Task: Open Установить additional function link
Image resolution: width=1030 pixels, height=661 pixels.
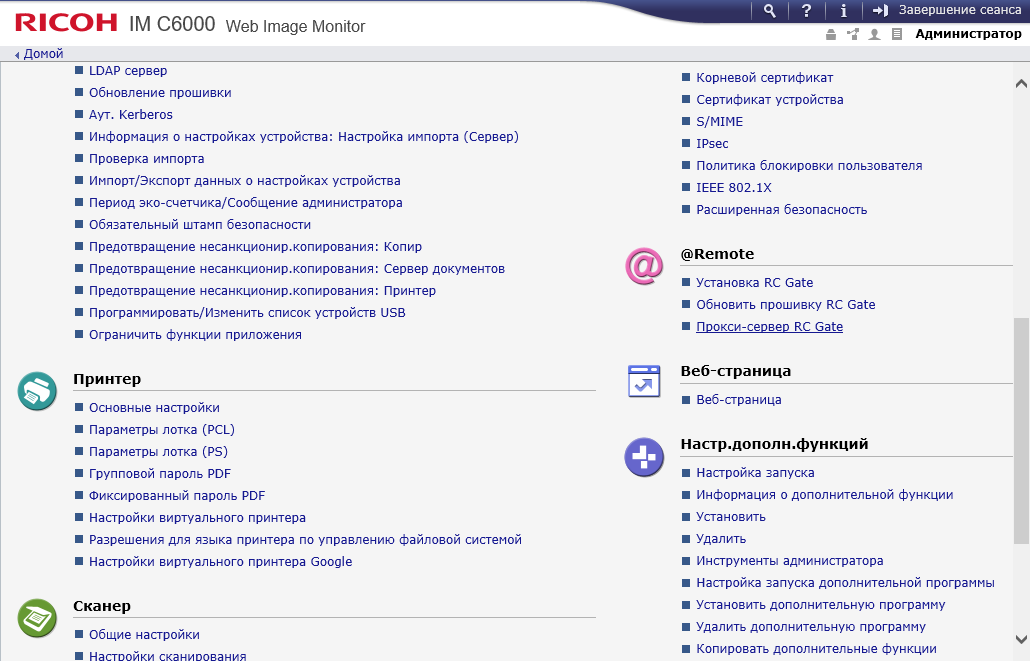Action: tap(731, 516)
